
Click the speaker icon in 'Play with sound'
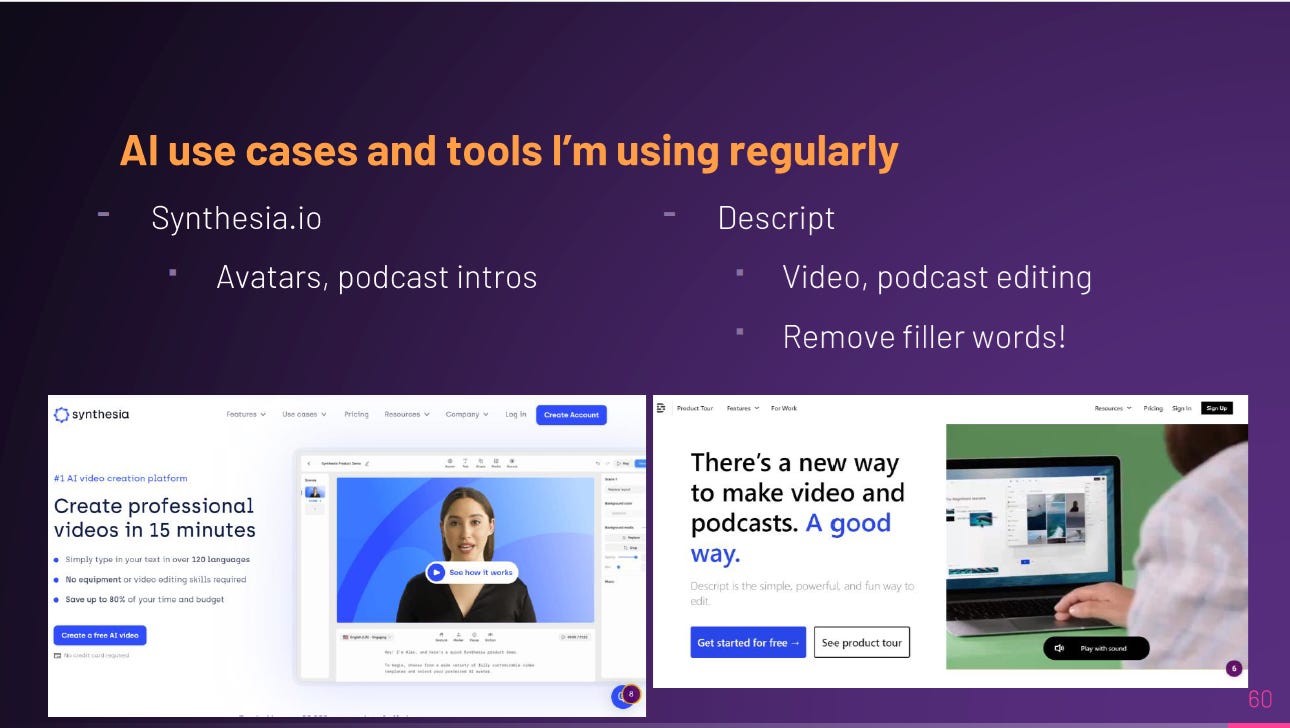pos(1060,648)
